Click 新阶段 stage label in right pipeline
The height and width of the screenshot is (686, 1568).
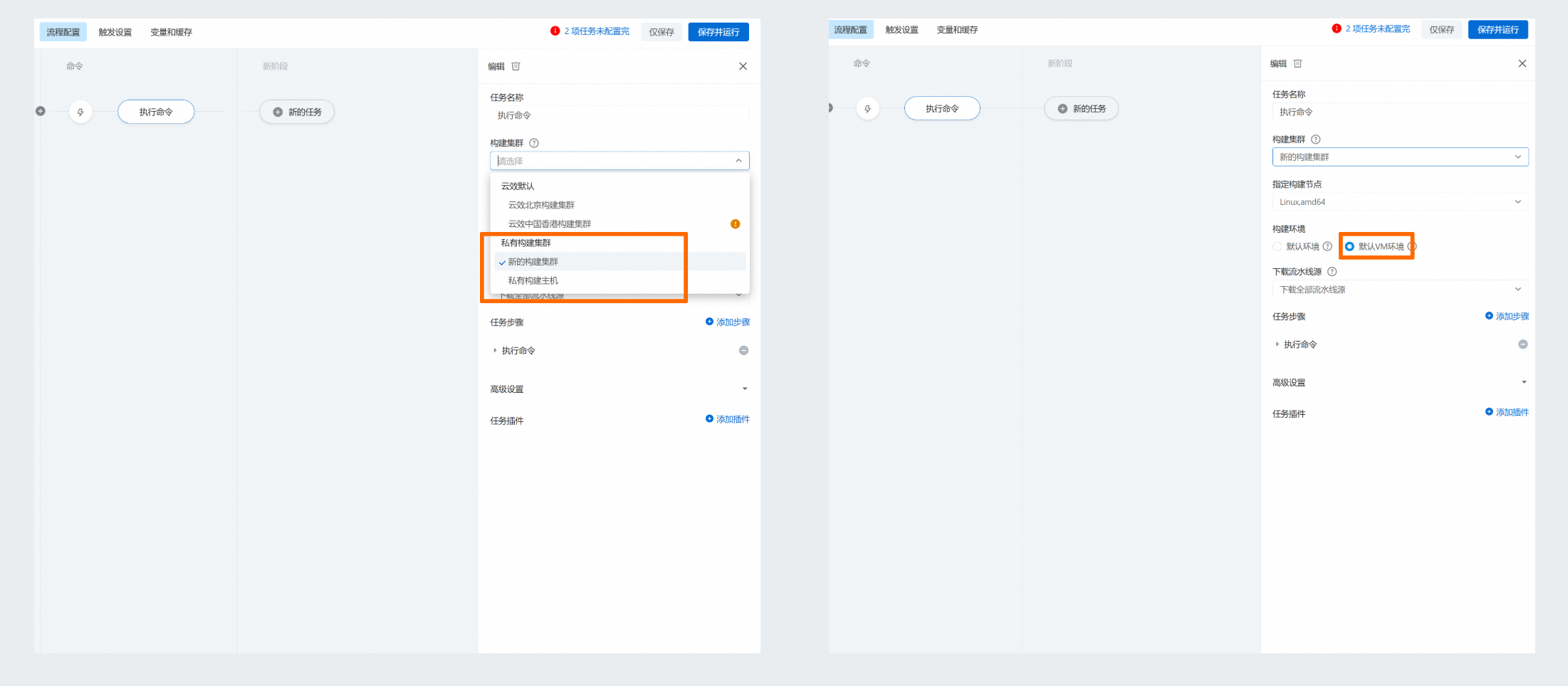click(1060, 63)
